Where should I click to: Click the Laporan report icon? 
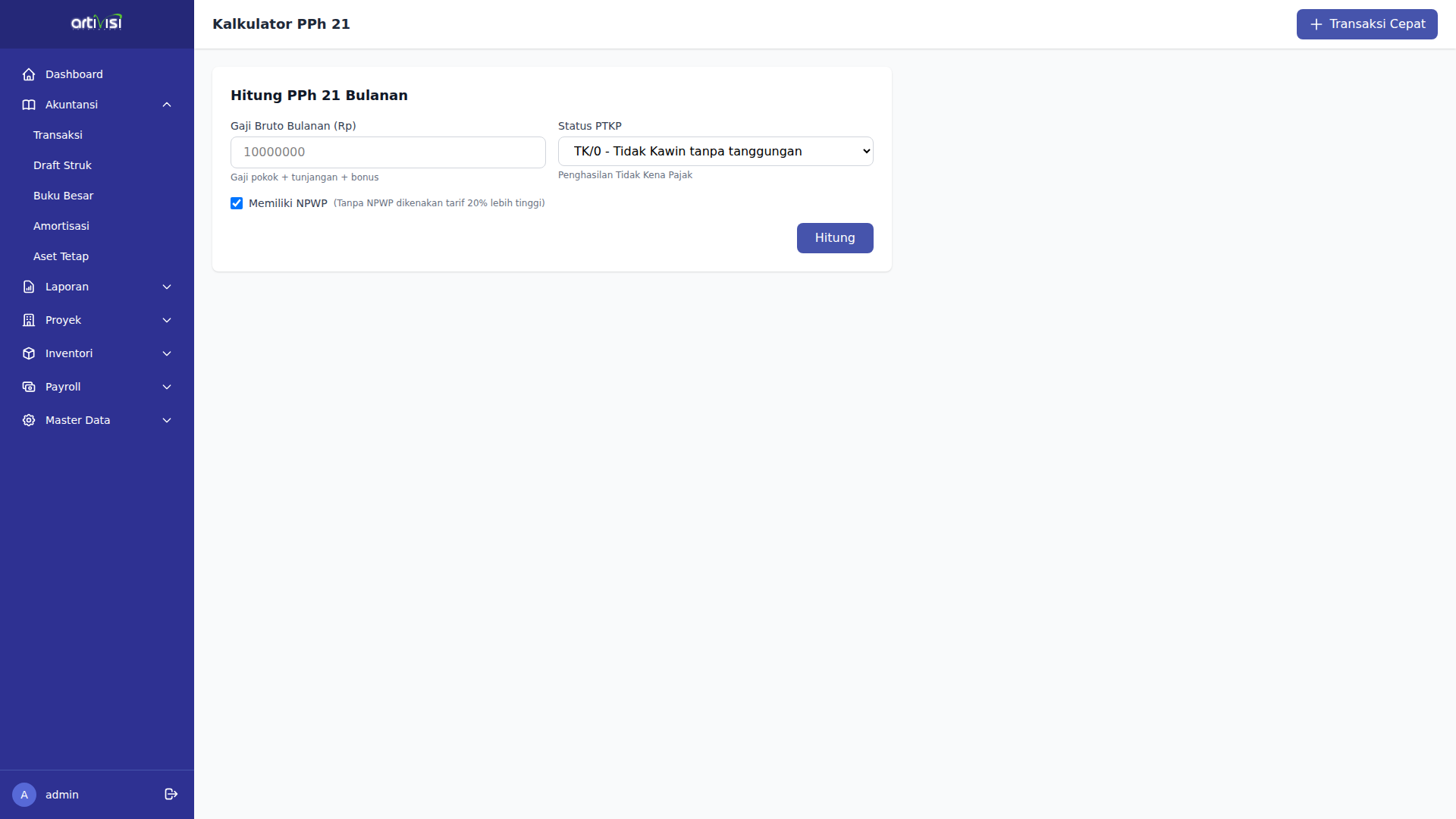point(29,287)
